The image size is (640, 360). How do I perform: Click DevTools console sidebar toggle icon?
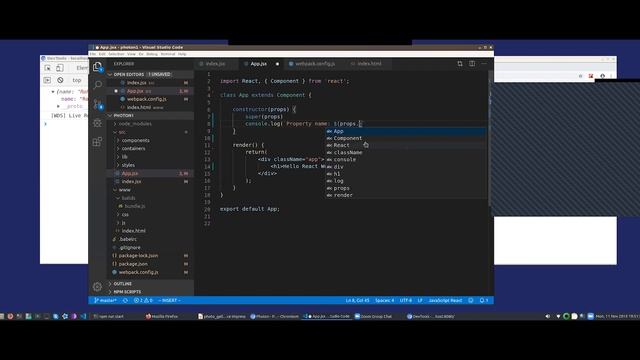pyautogui.click(x=47, y=80)
